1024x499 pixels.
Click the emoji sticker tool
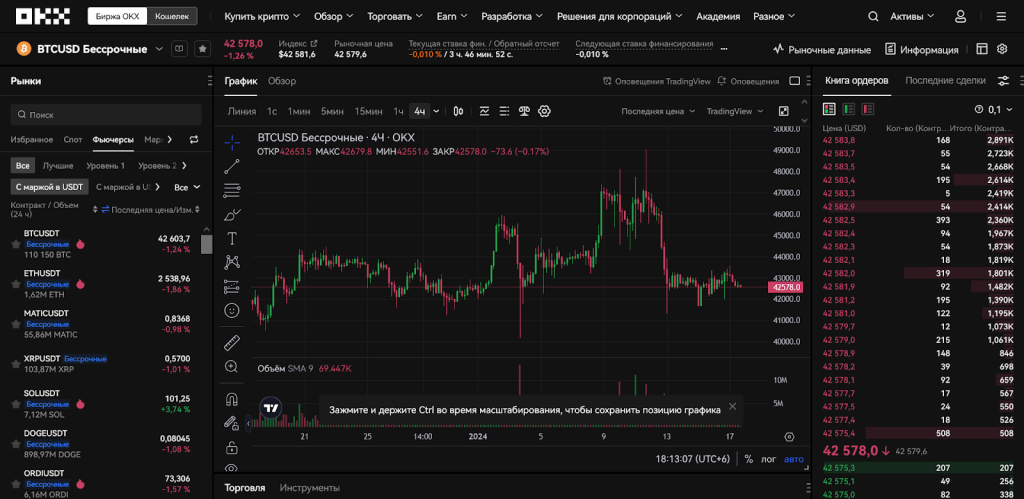pyautogui.click(x=232, y=310)
